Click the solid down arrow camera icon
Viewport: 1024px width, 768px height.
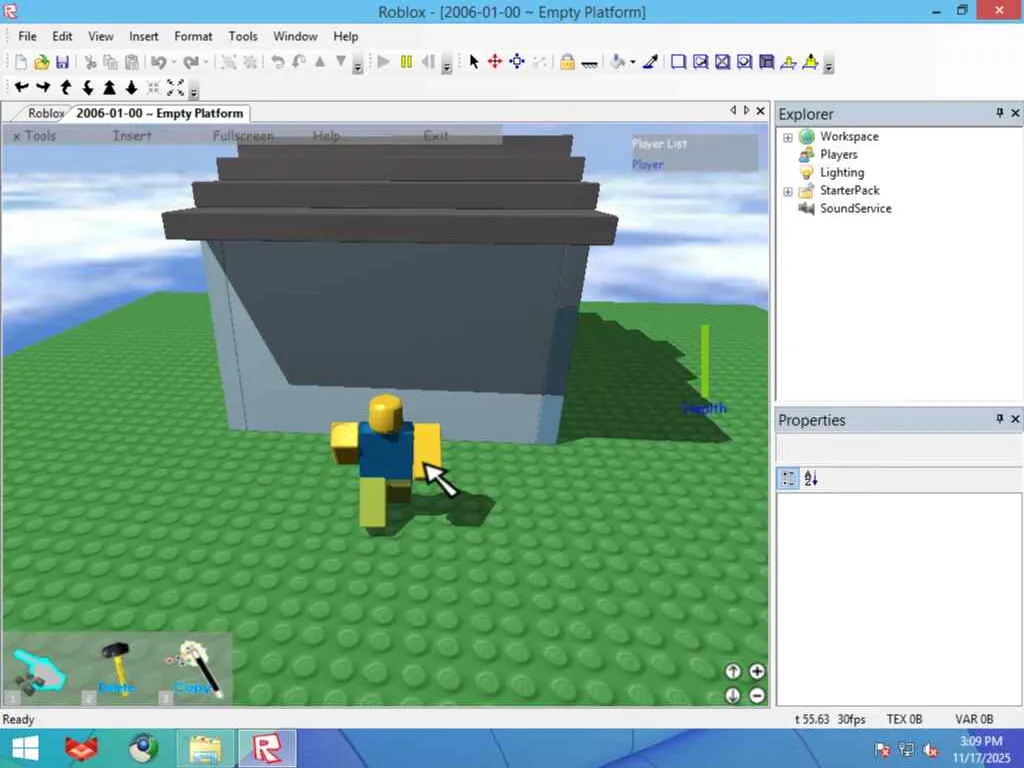tap(131, 87)
